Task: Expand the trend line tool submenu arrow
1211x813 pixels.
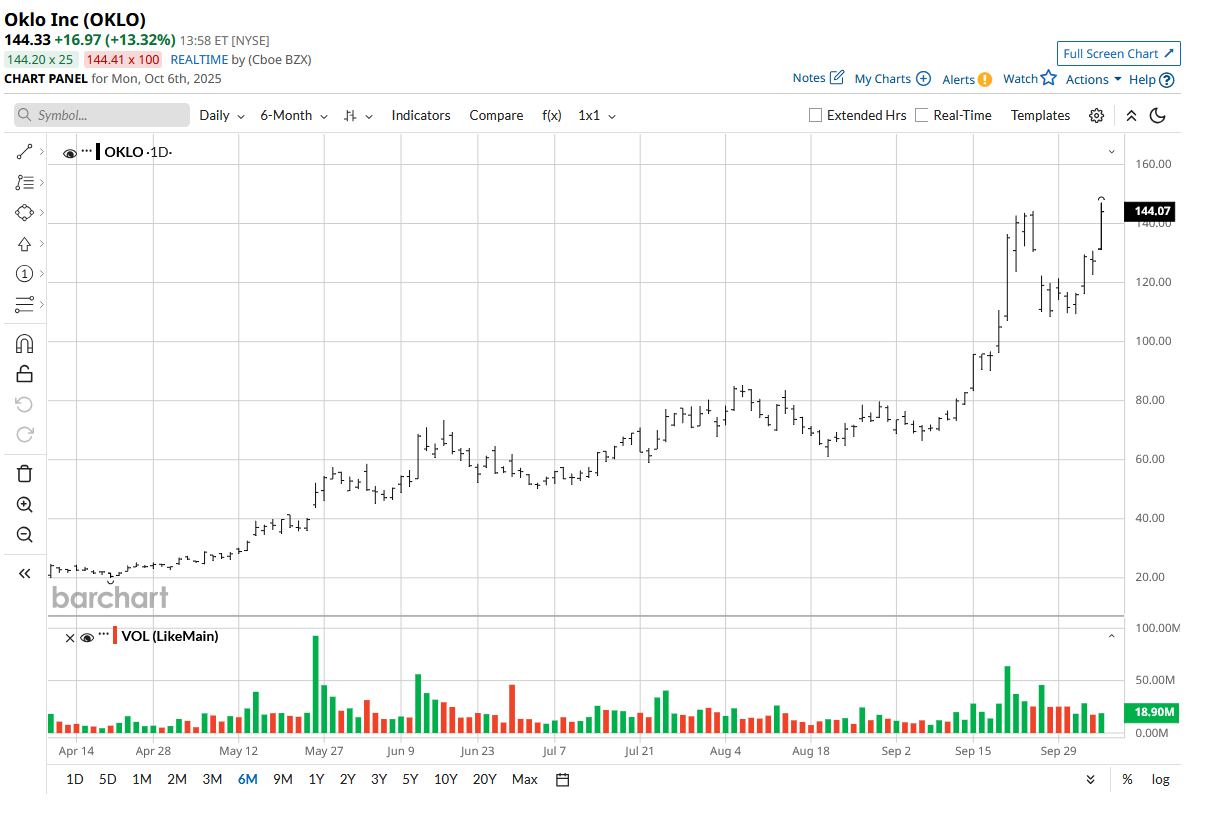Action: pyautogui.click(x=41, y=152)
